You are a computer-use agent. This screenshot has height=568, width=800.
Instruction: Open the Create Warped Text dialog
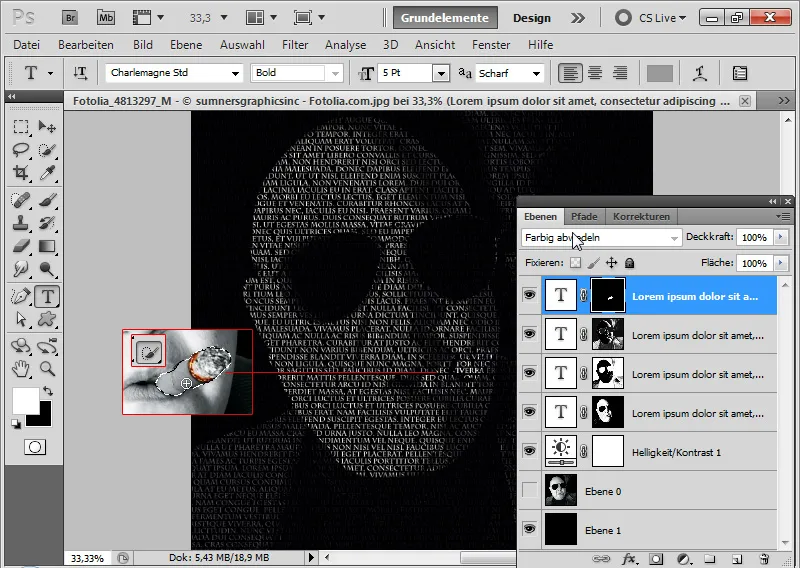[699, 73]
